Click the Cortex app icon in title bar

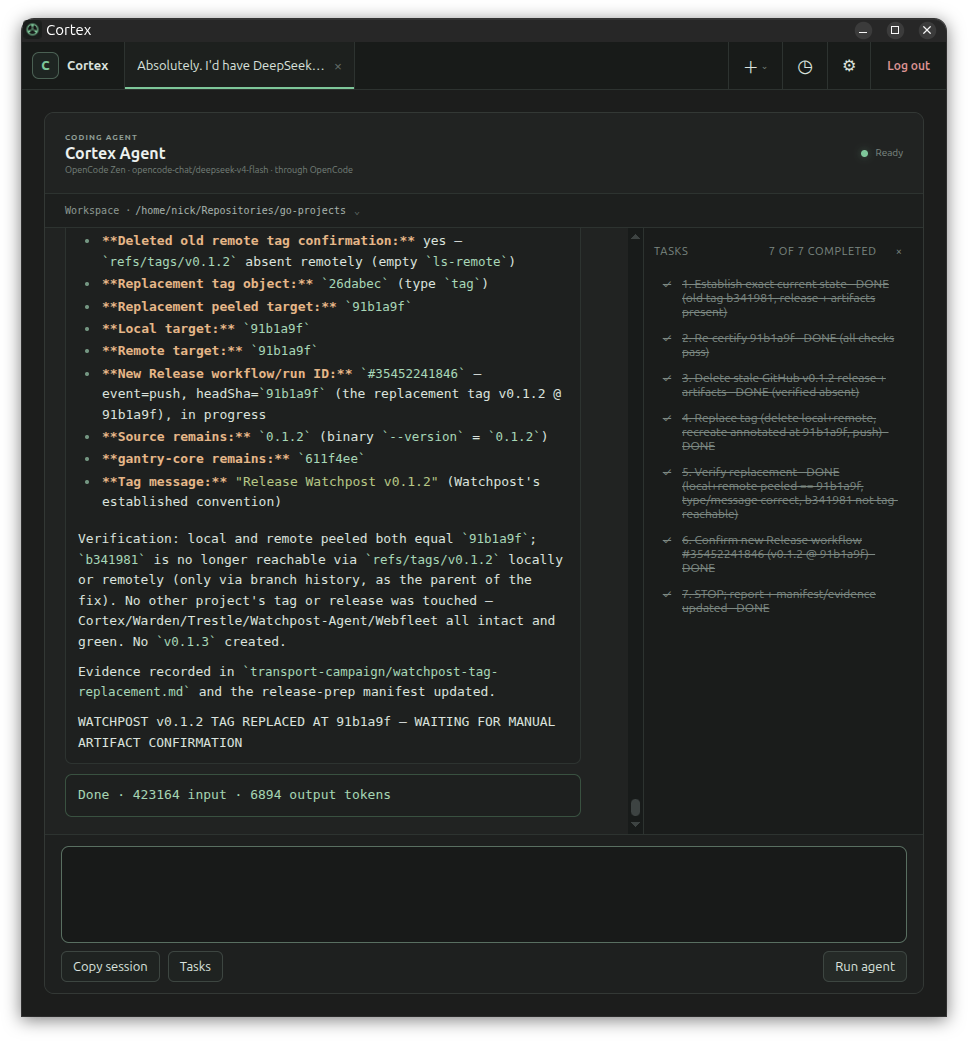tap(32, 30)
